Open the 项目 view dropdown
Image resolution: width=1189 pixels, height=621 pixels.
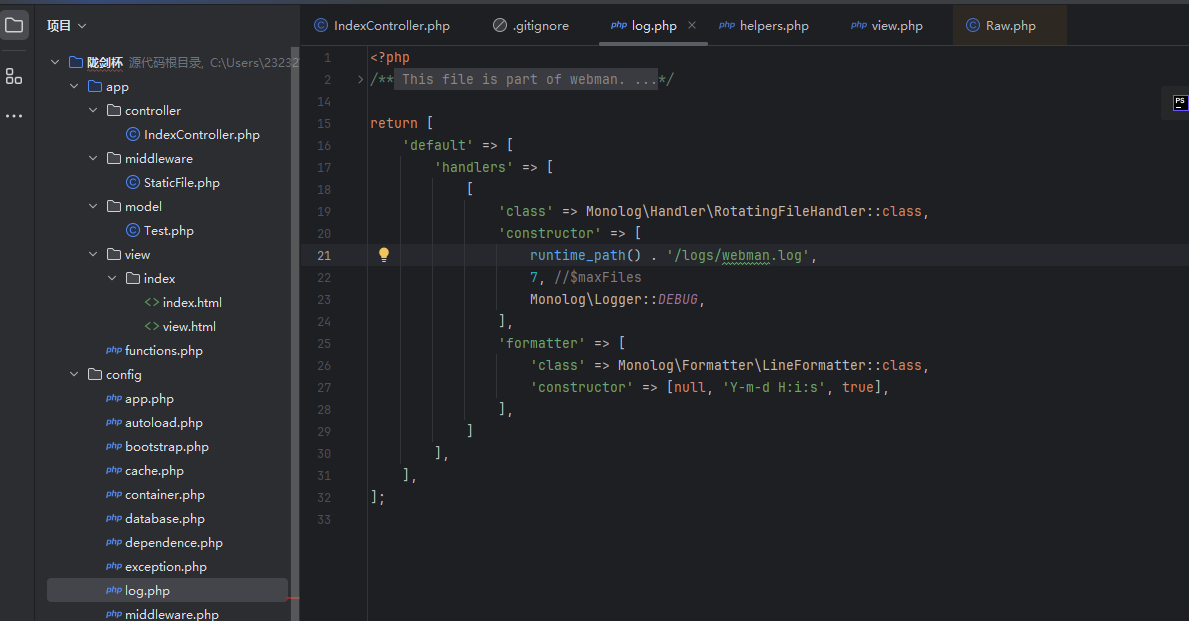pyautogui.click(x=67, y=26)
